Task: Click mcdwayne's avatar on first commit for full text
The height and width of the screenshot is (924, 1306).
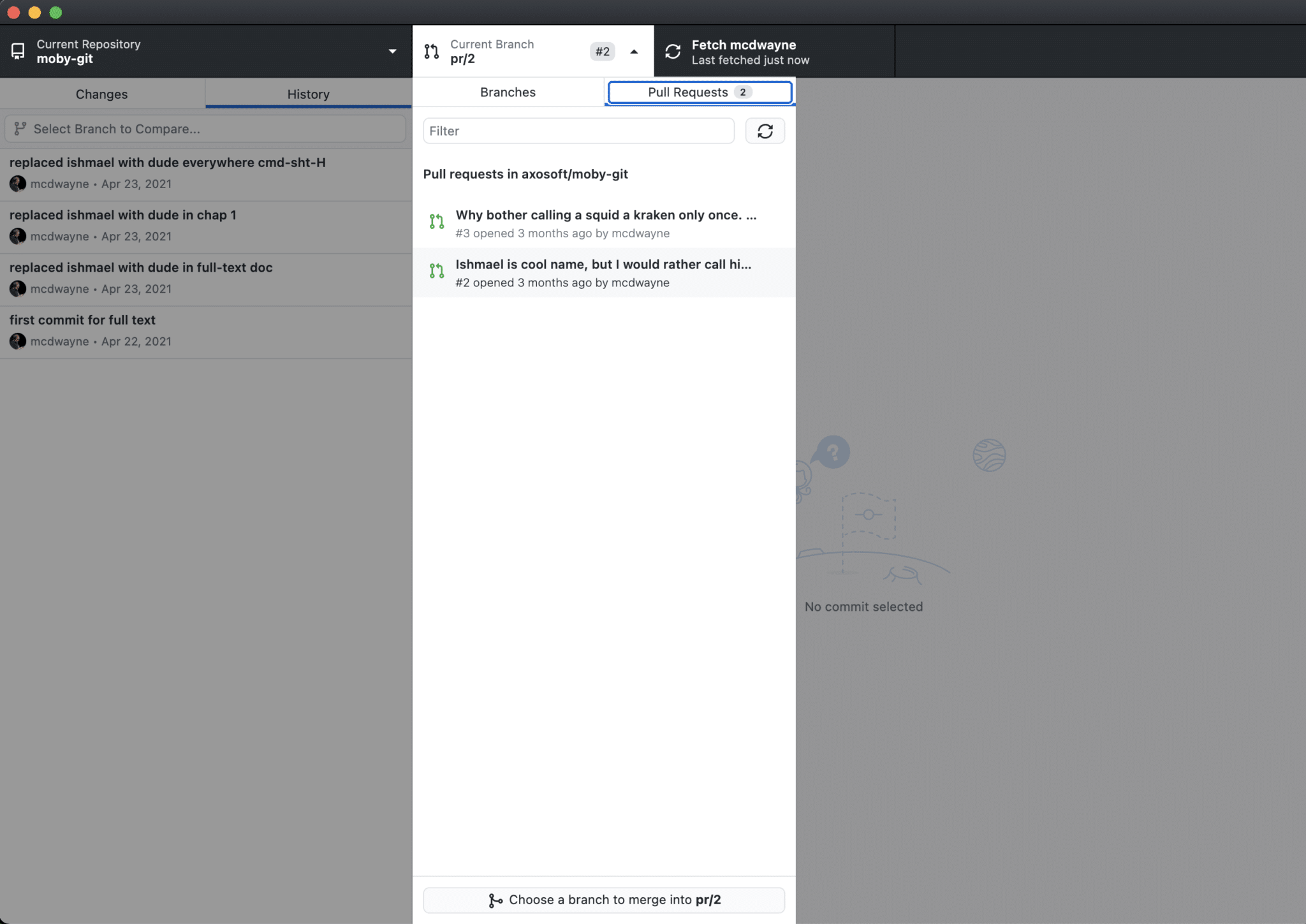Action: click(17, 341)
